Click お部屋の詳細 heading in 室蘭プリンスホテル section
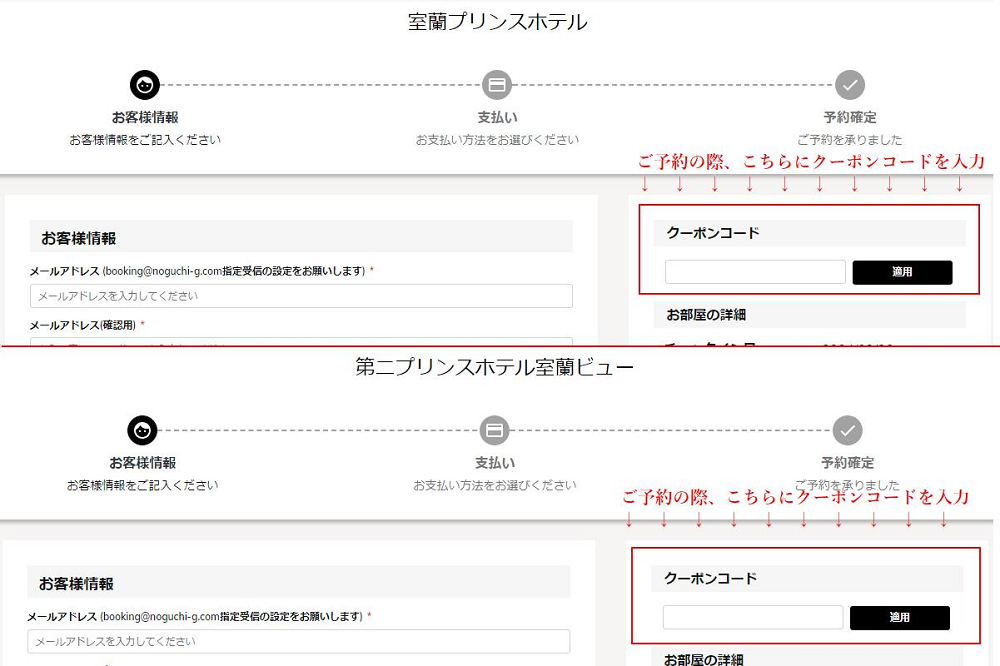 pyautogui.click(x=706, y=314)
